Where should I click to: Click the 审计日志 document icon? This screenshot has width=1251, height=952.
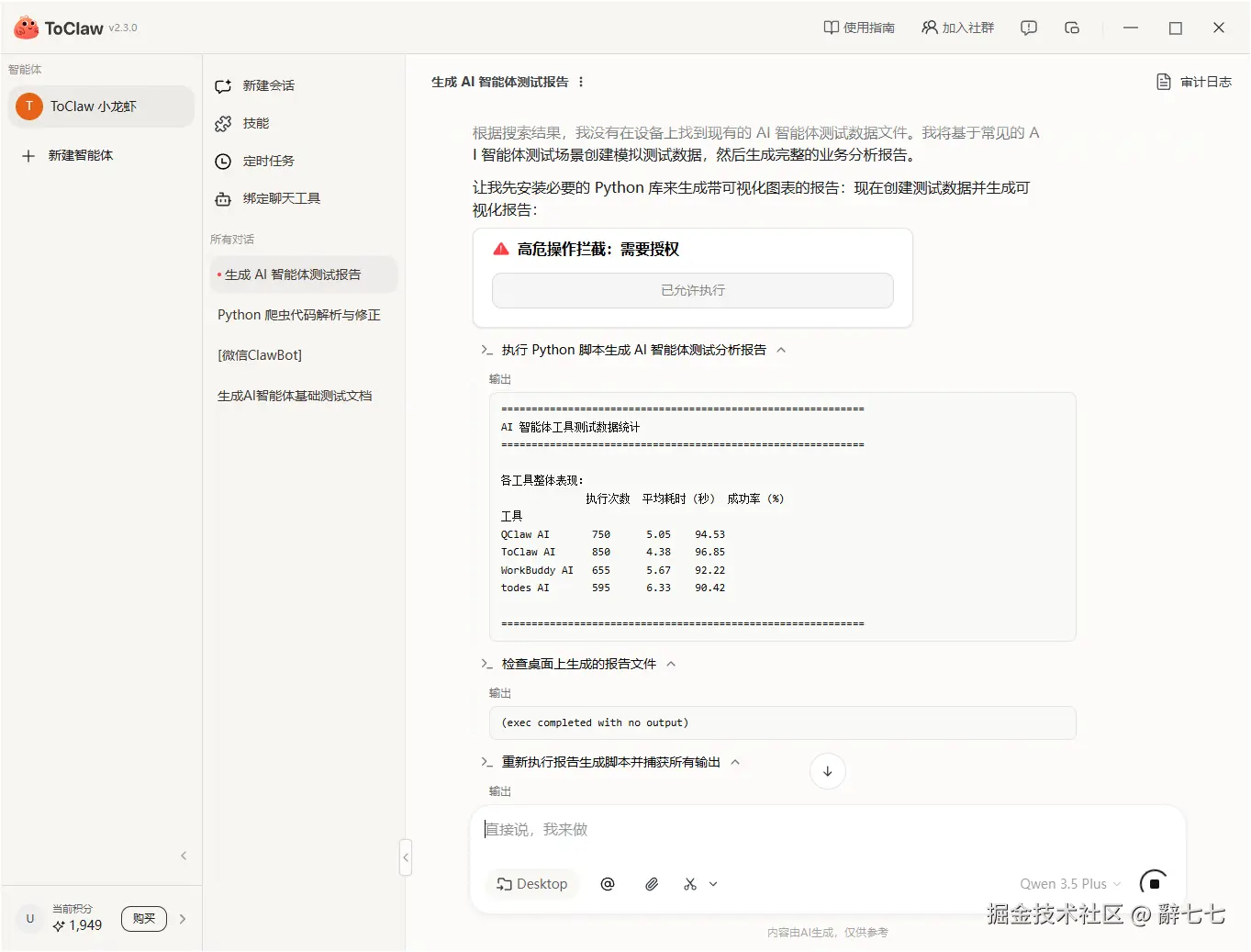point(1164,82)
